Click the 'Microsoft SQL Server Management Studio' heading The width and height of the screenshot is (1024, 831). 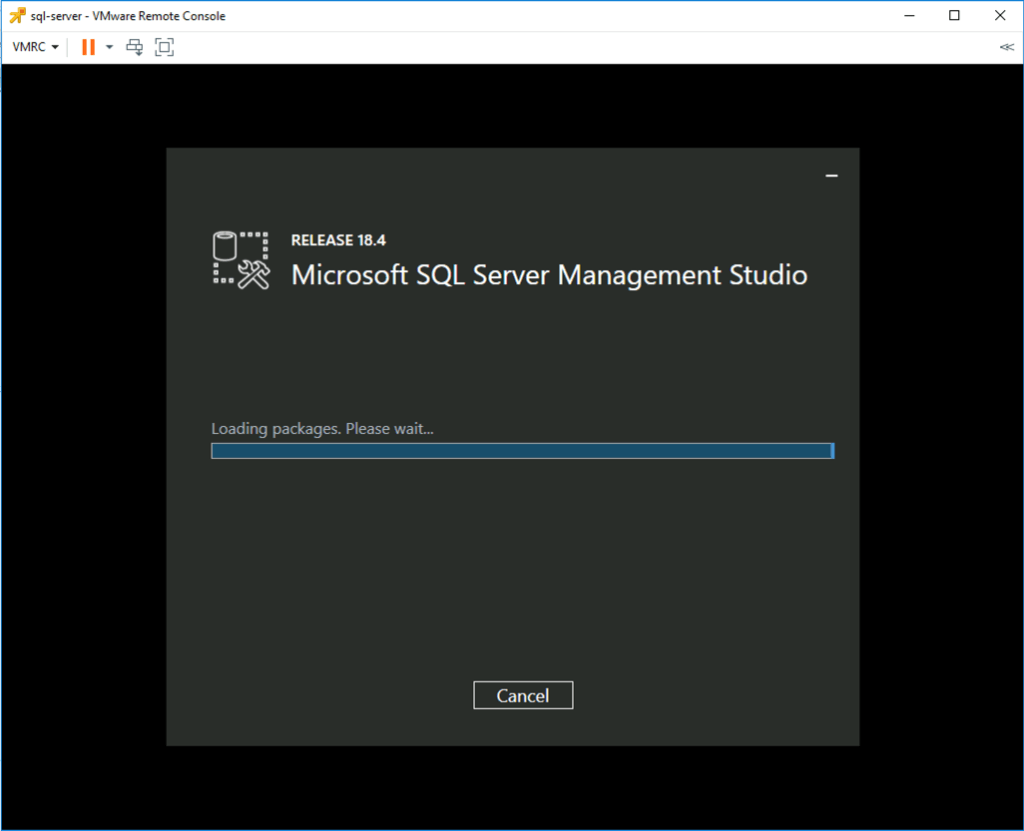(549, 275)
